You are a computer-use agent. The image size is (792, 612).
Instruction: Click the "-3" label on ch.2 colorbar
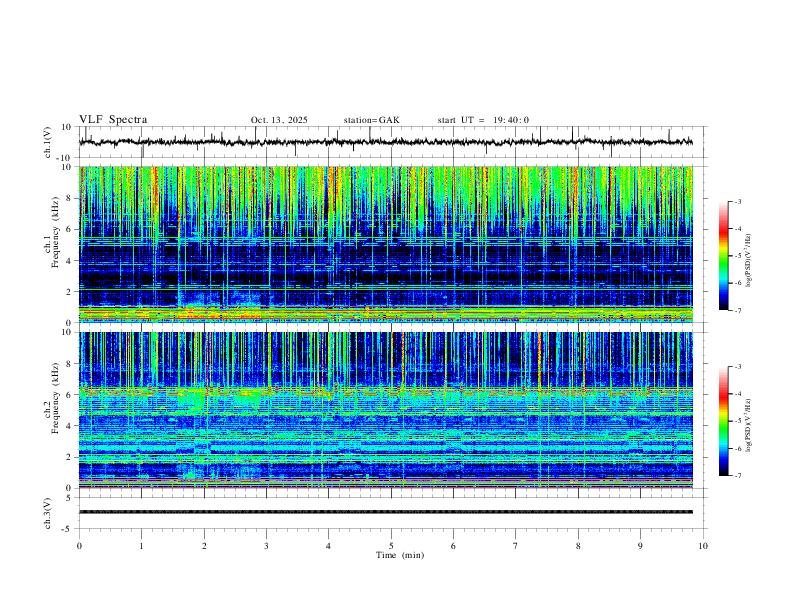737,367
